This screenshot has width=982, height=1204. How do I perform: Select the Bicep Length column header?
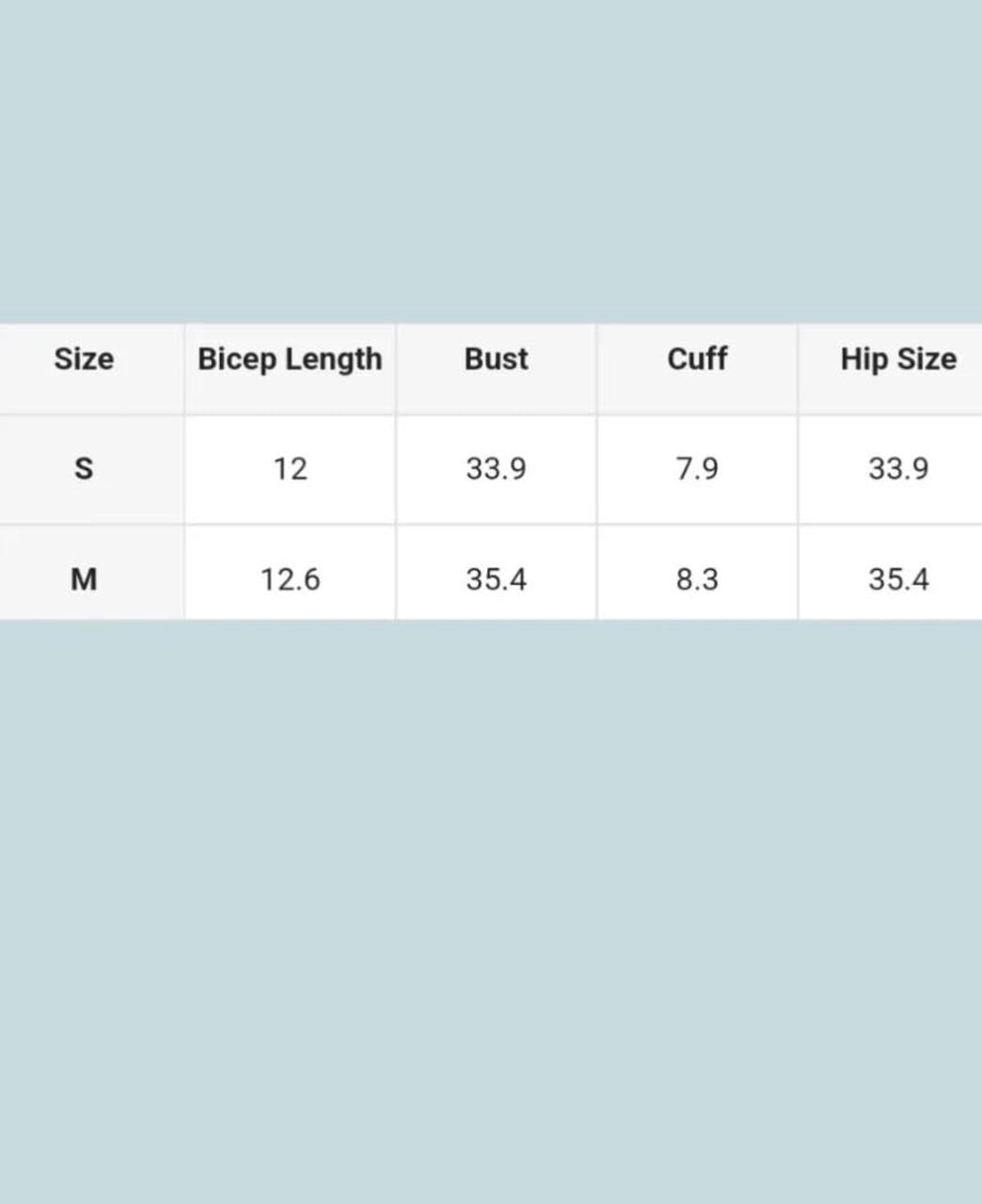tap(290, 358)
